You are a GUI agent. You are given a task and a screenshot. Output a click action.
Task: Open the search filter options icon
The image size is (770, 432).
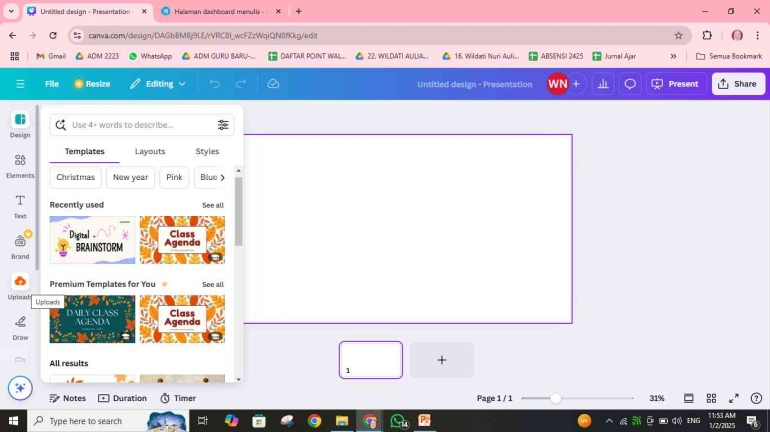223,125
